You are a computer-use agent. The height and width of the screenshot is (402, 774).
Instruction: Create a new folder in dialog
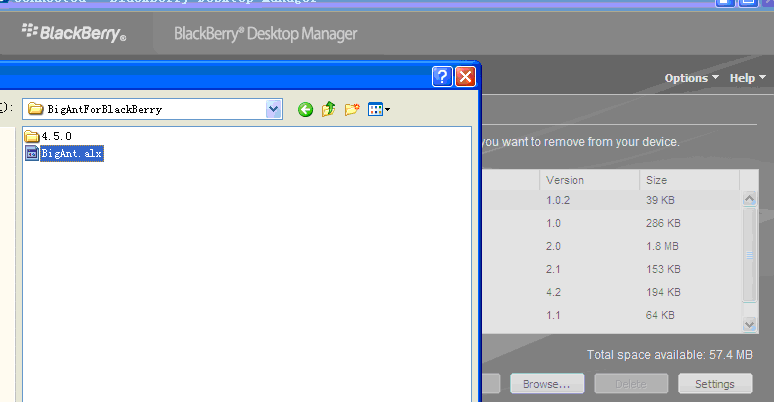pos(352,109)
